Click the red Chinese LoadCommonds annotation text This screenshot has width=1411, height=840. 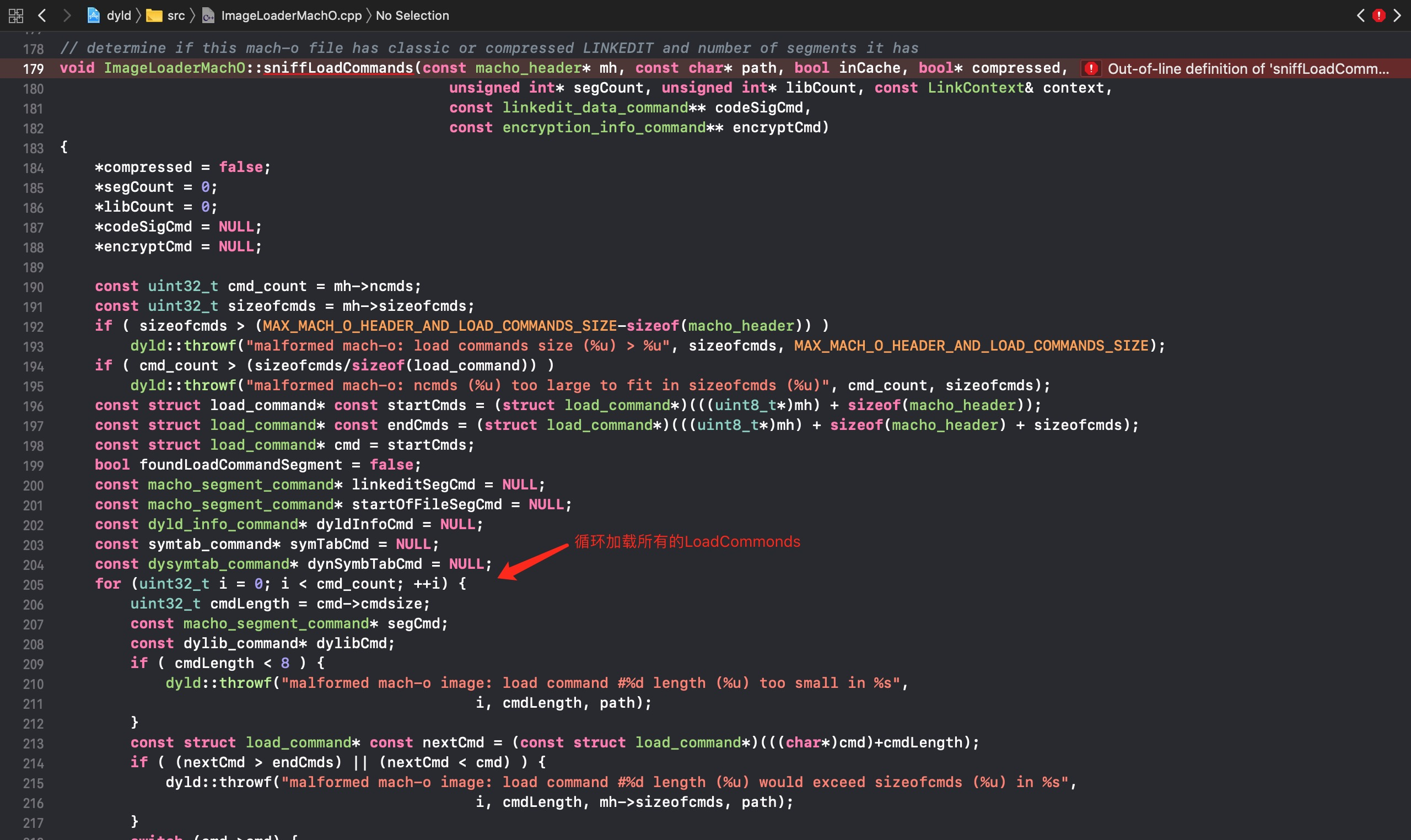687,541
